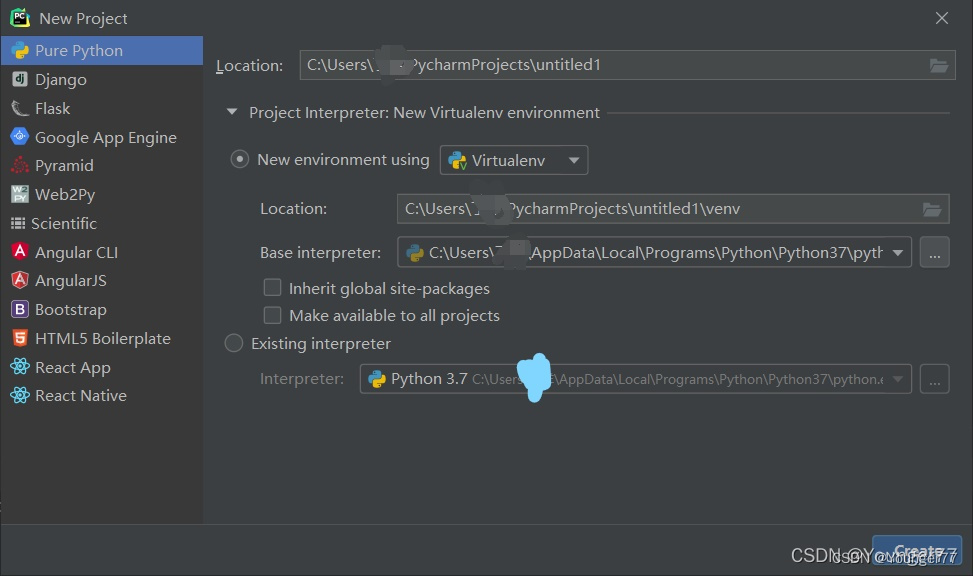Select HTML5 Boilerplate label
973x576 pixels.
point(103,339)
